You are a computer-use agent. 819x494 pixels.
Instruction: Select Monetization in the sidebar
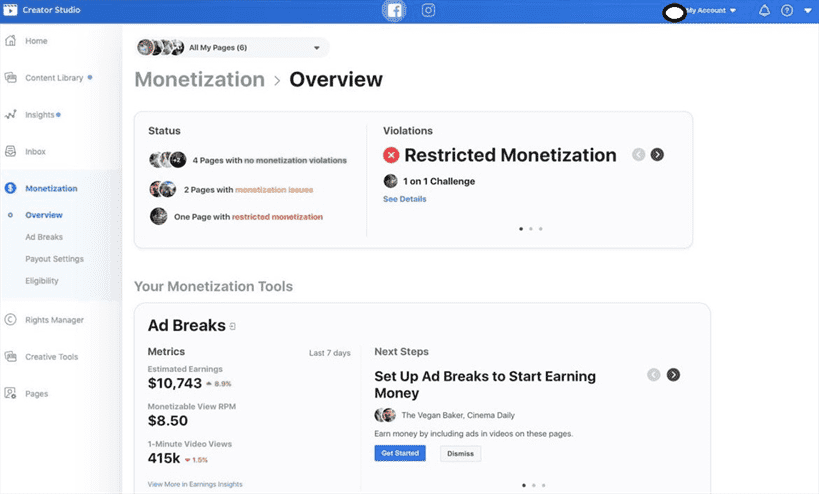pos(51,189)
